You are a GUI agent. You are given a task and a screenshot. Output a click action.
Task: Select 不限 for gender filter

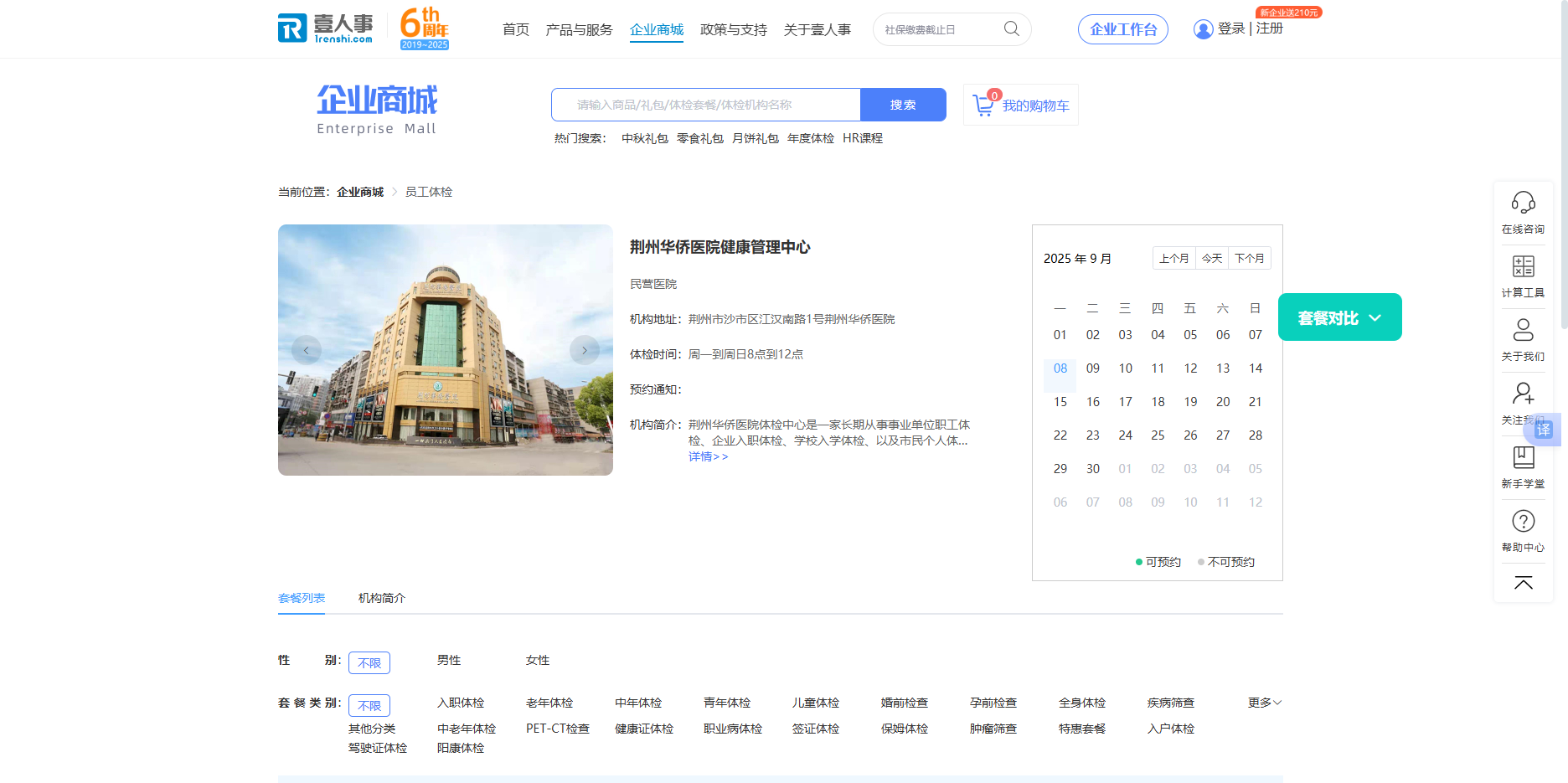369,662
